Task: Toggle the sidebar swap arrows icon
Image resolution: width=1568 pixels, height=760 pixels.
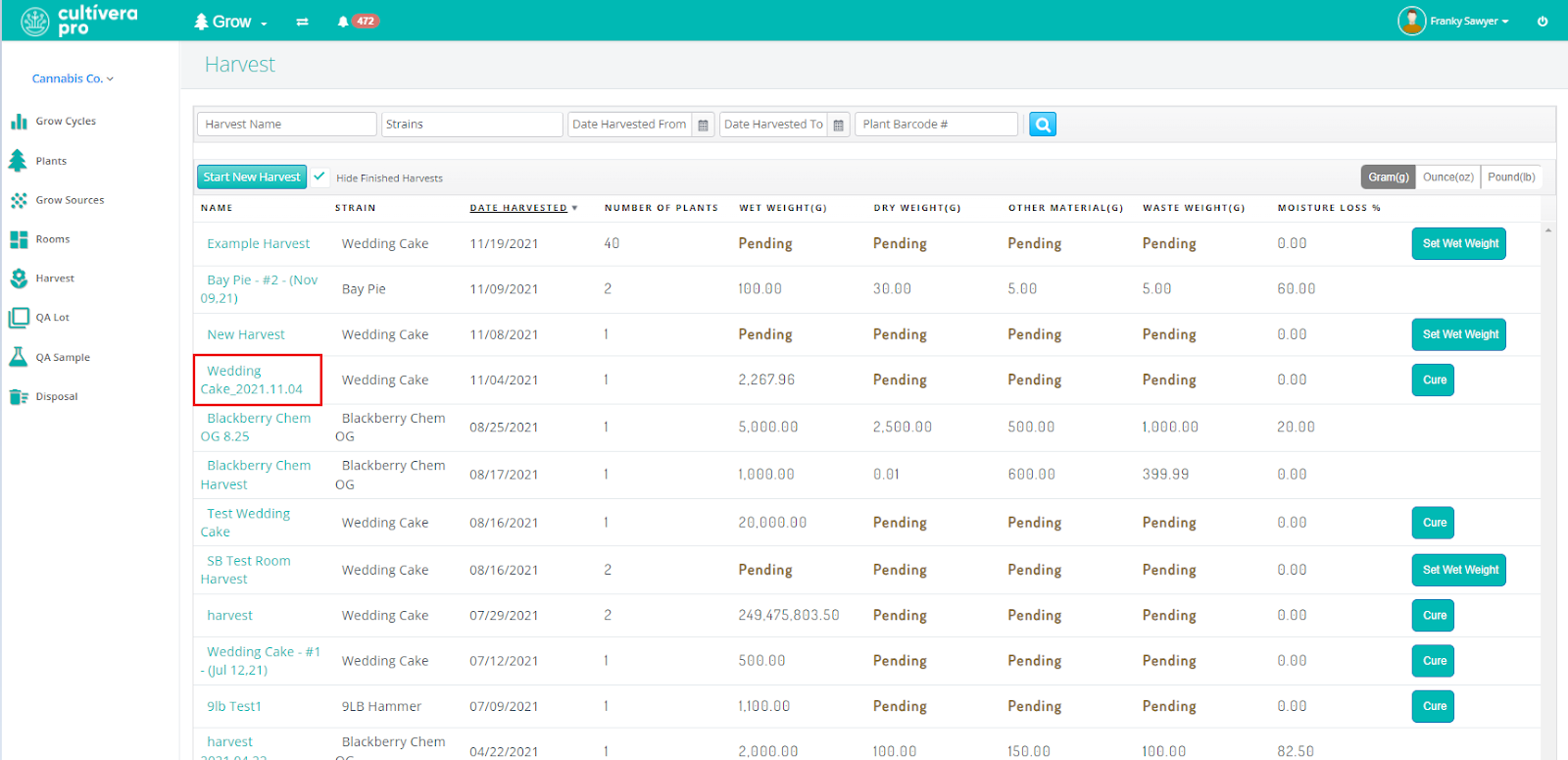Action: pyautogui.click(x=303, y=22)
